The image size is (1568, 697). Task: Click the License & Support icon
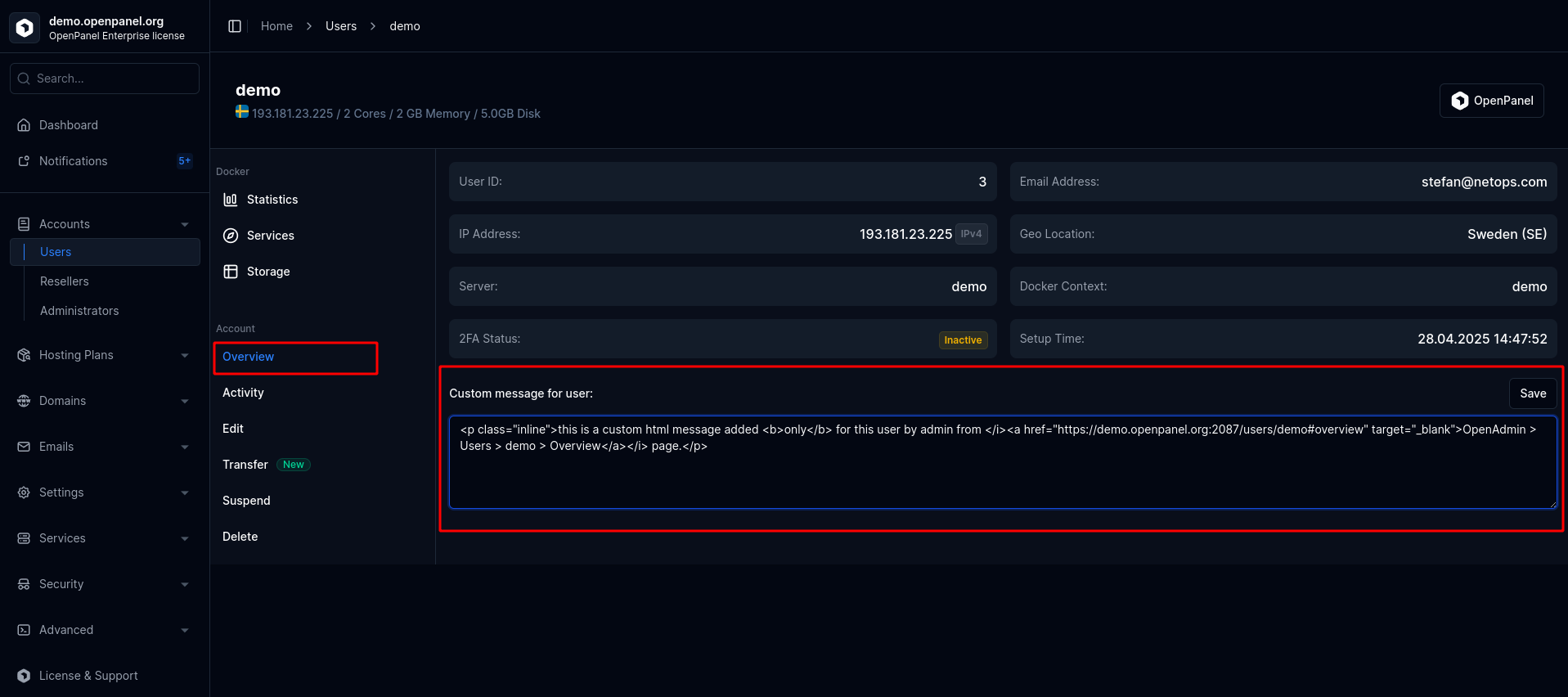point(24,676)
